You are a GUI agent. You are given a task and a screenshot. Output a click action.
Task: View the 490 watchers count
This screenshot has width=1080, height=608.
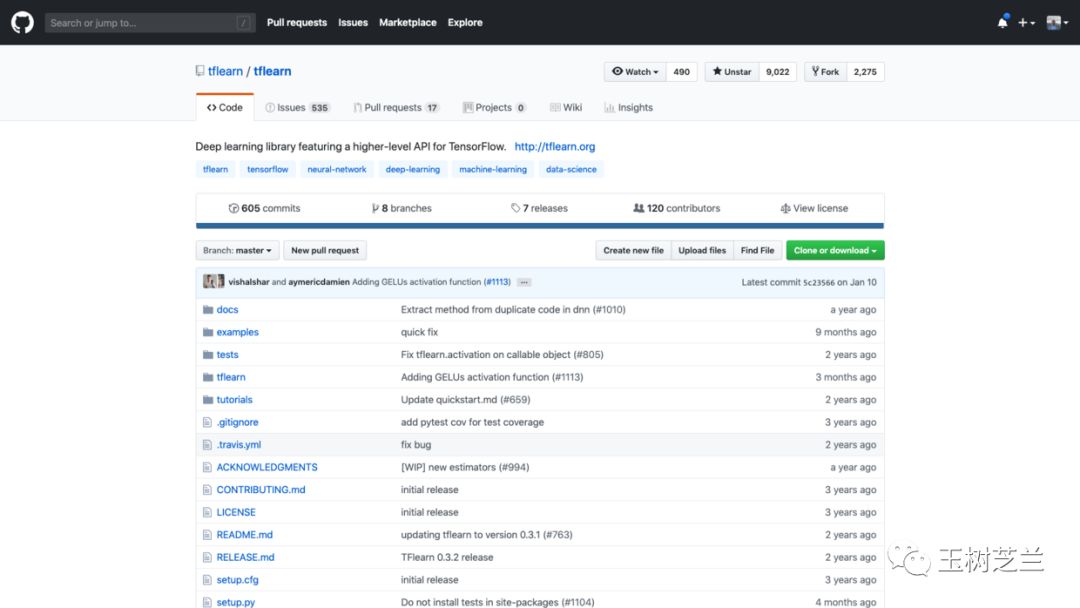682,72
